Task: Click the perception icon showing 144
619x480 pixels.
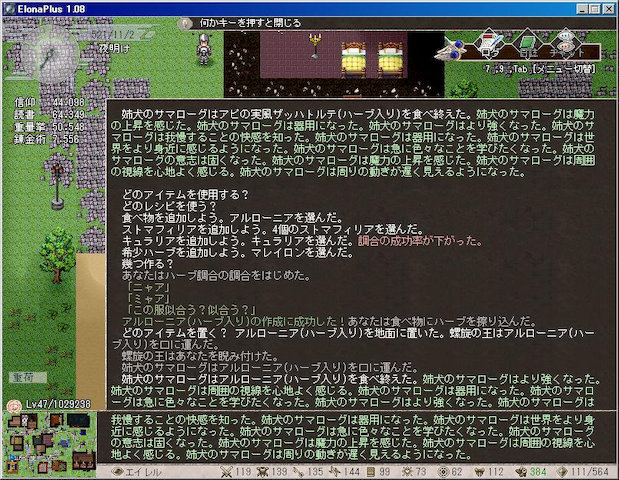Action: click(335, 472)
